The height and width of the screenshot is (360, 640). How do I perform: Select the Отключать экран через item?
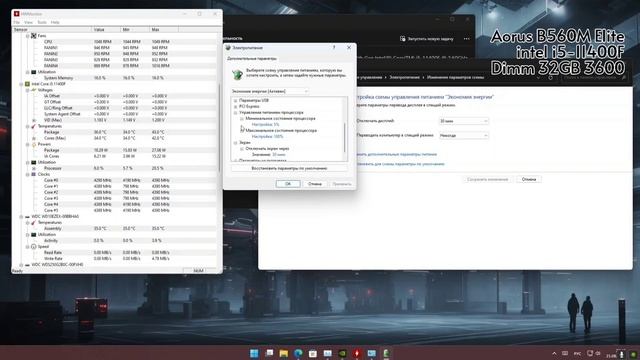click(x=267, y=149)
